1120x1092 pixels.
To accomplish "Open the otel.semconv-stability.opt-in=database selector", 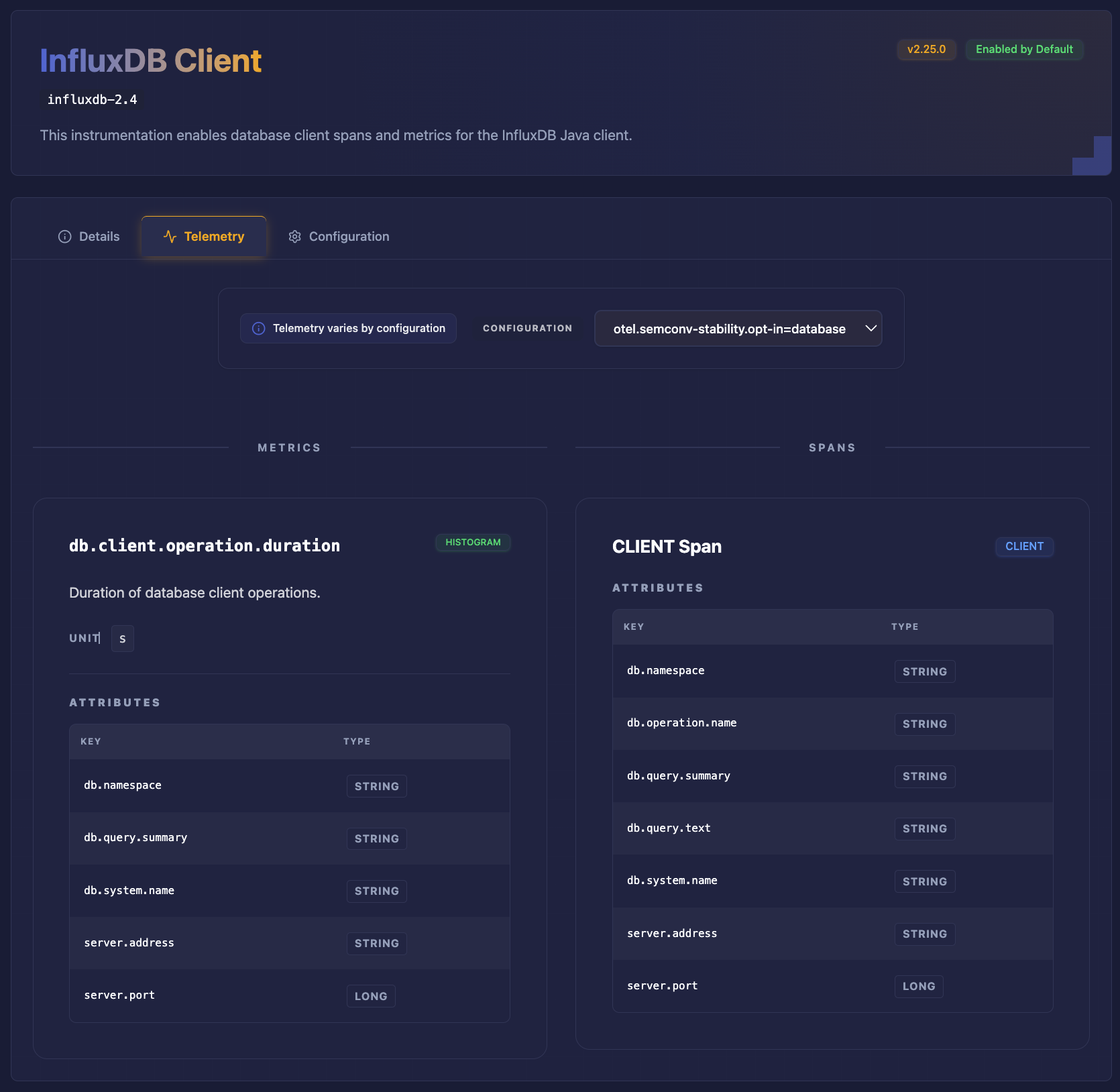I will point(729,329).
